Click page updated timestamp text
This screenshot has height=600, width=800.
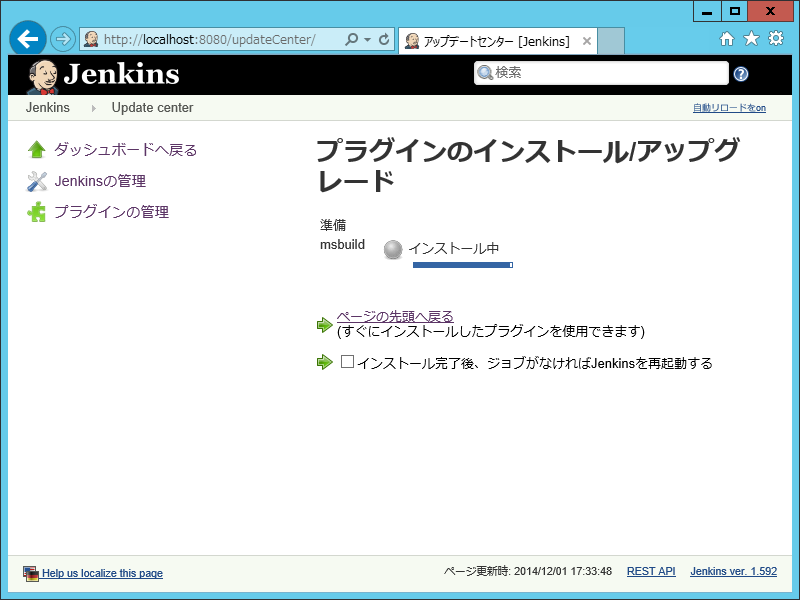pos(528,571)
